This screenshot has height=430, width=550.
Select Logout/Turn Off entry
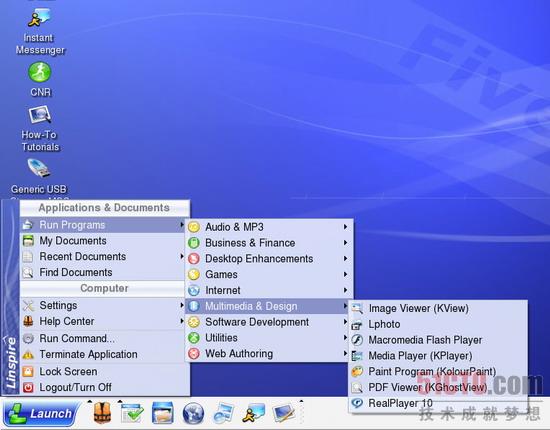105,387
